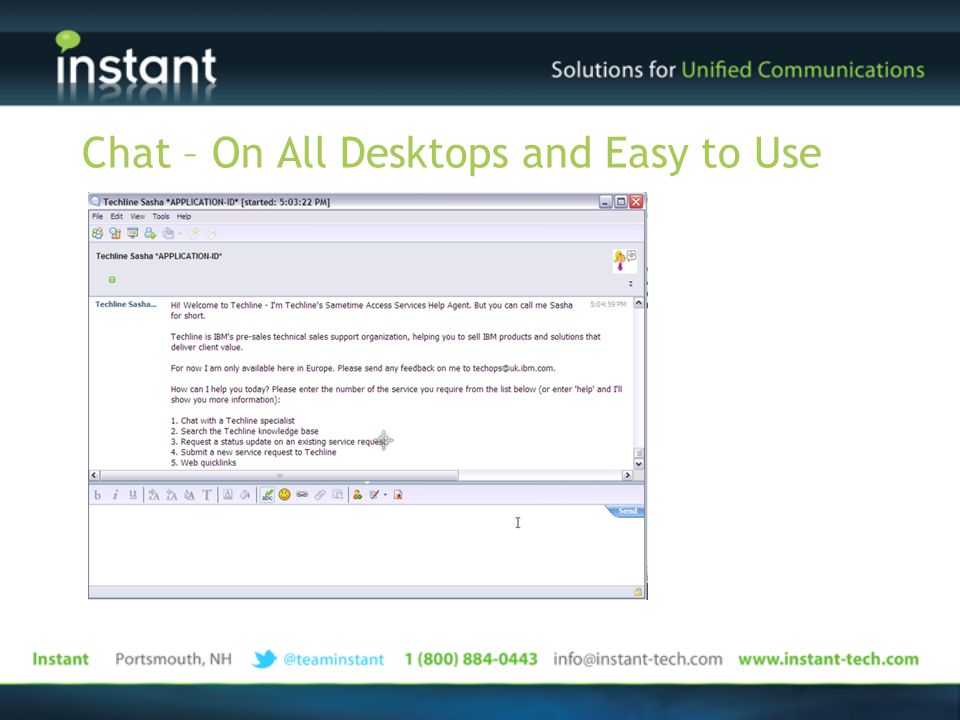The width and height of the screenshot is (960, 720).
Task: Click the pencil edit icon in chat toolbar
Action: (374, 495)
